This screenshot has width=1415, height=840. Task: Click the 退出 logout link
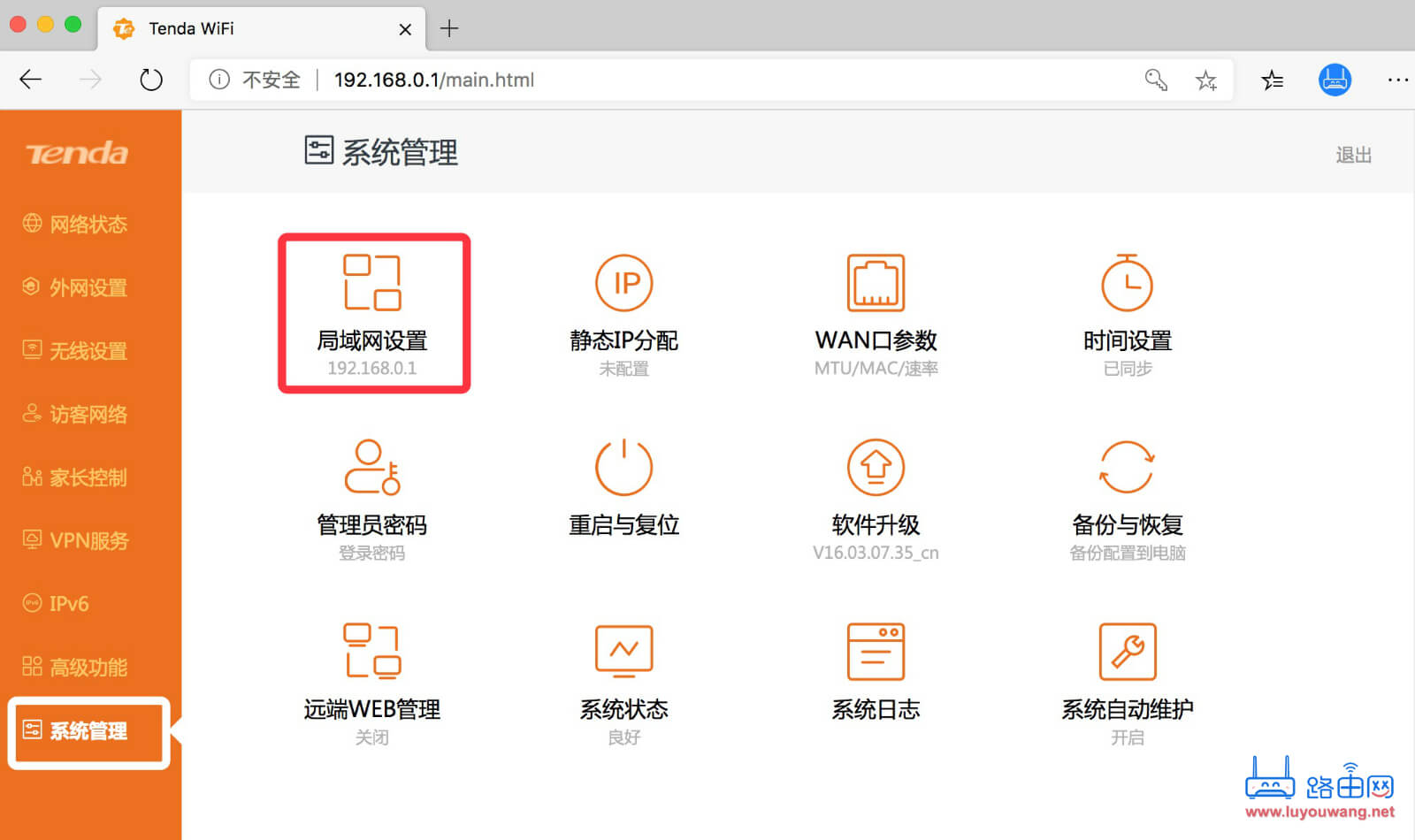[x=1352, y=156]
